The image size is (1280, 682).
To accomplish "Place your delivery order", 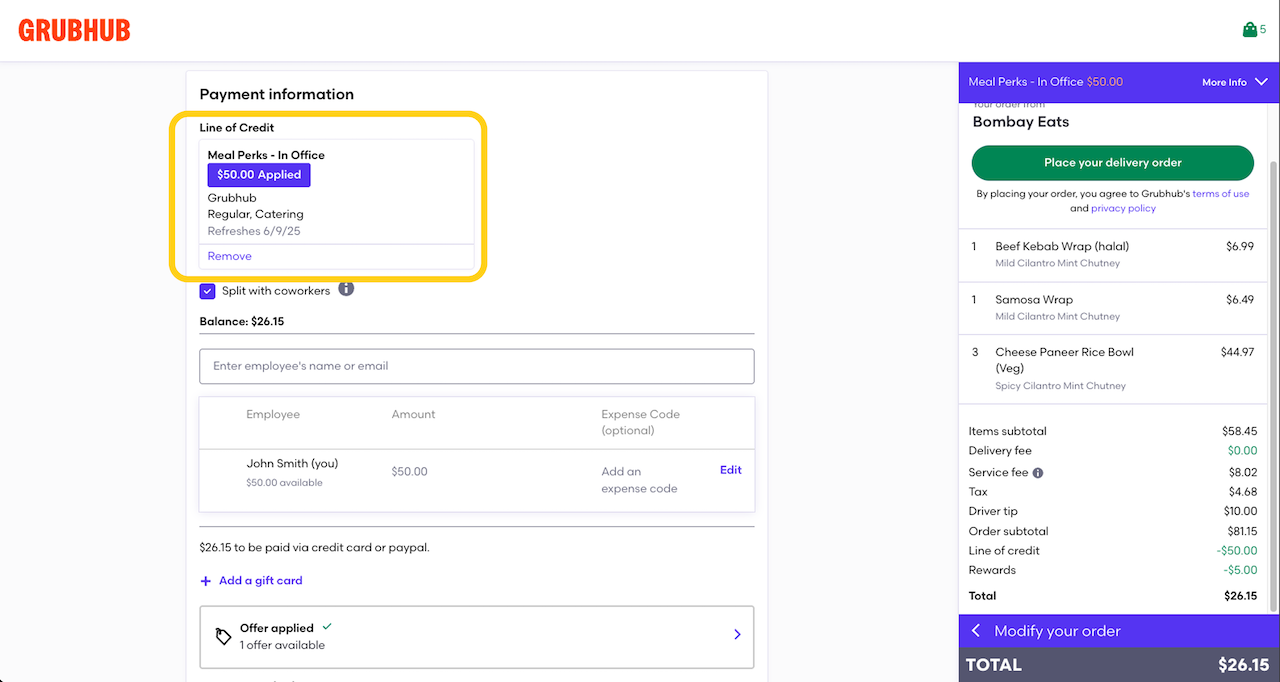I will 1112,163.
